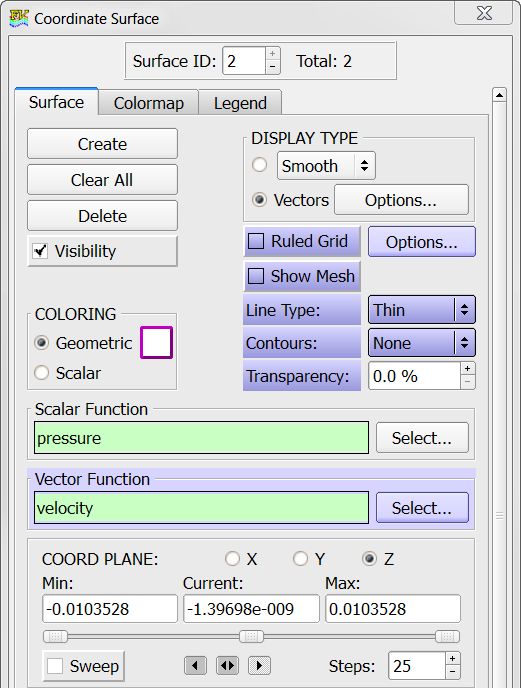The width and height of the screenshot is (521, 688).
Task: Increment the Surface ID with plus stepper
Action: coord(273,54)
